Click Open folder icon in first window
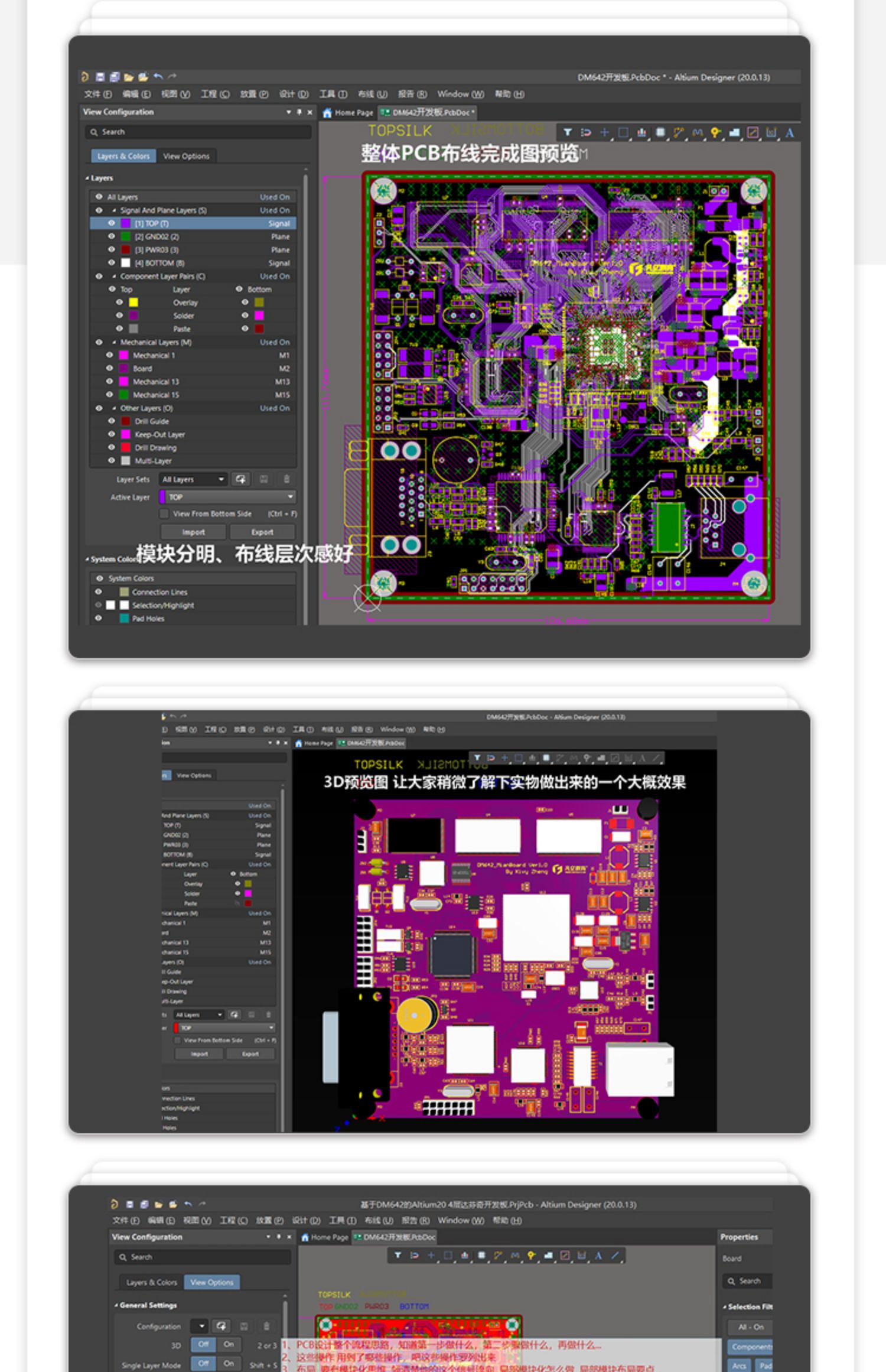The image size is (886, 1372). (128, 77)
